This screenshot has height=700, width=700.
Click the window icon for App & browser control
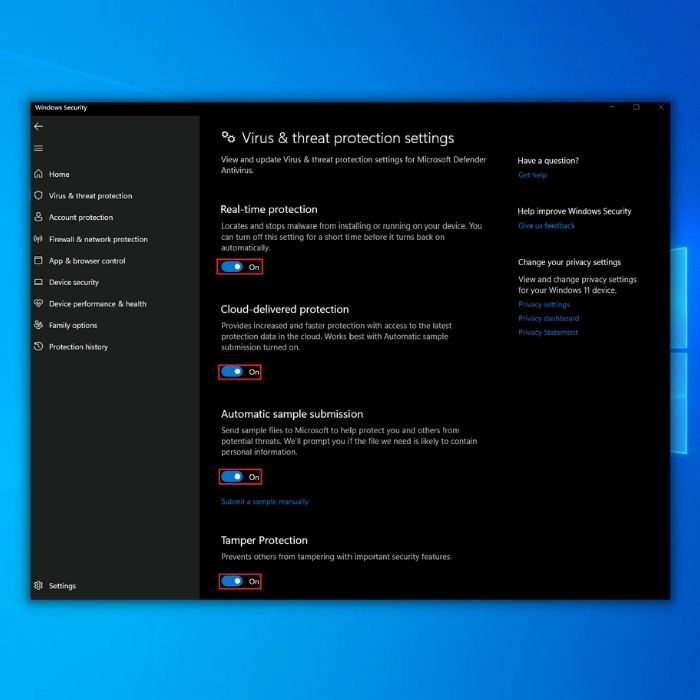pos(38,260)
